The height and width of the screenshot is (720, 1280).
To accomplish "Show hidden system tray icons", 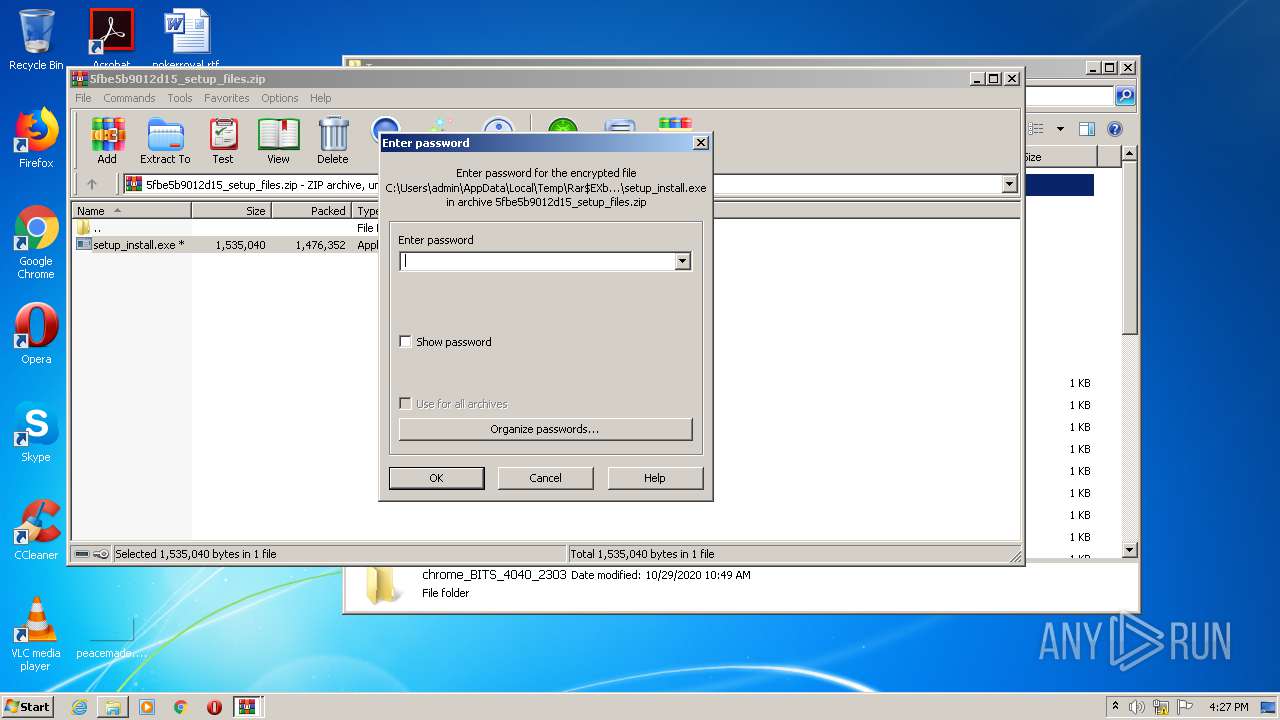I will [x=1115, y=707].
